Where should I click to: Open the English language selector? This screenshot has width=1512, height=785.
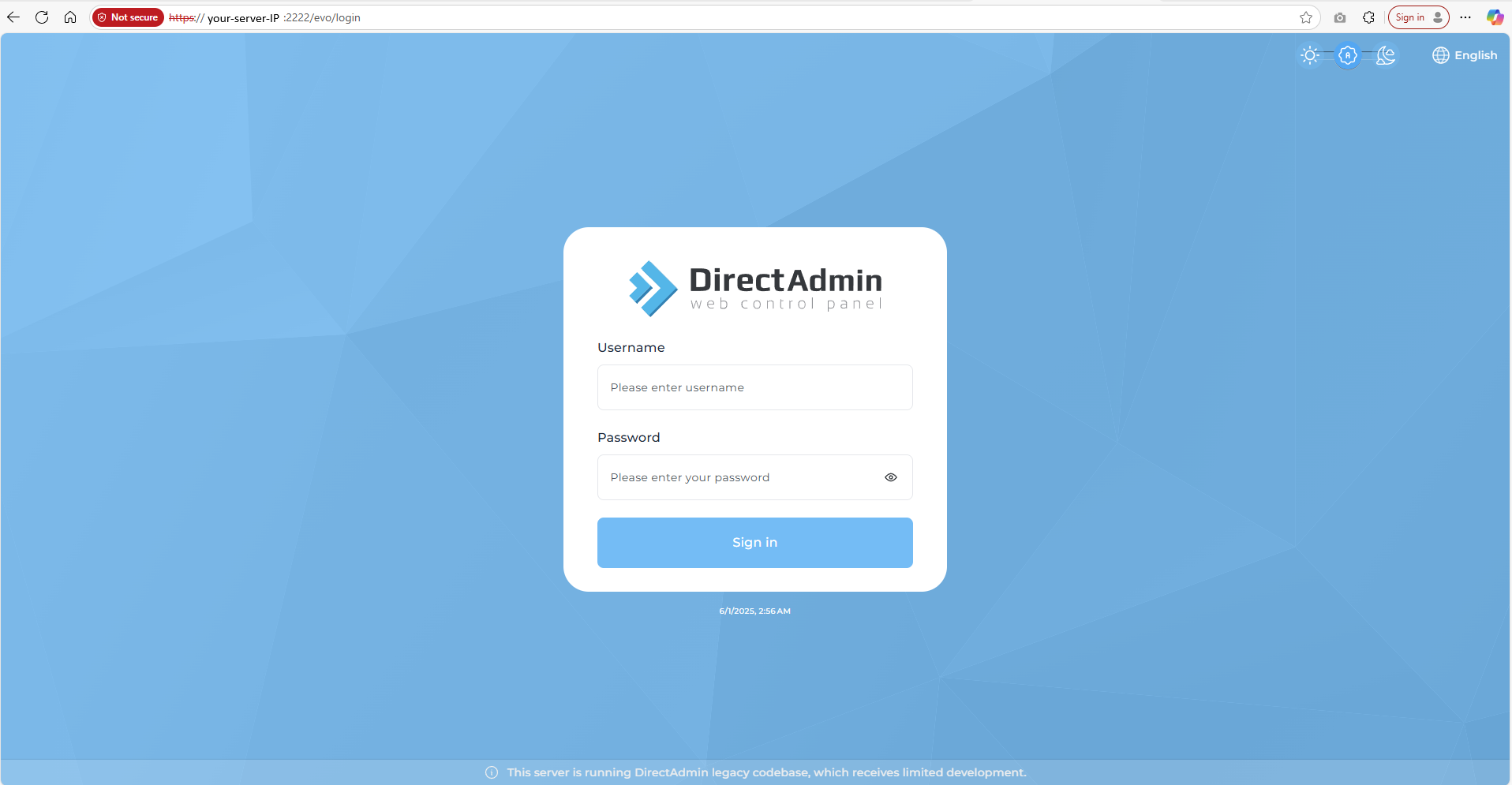pyautogui.click(x=1465, y=55)
